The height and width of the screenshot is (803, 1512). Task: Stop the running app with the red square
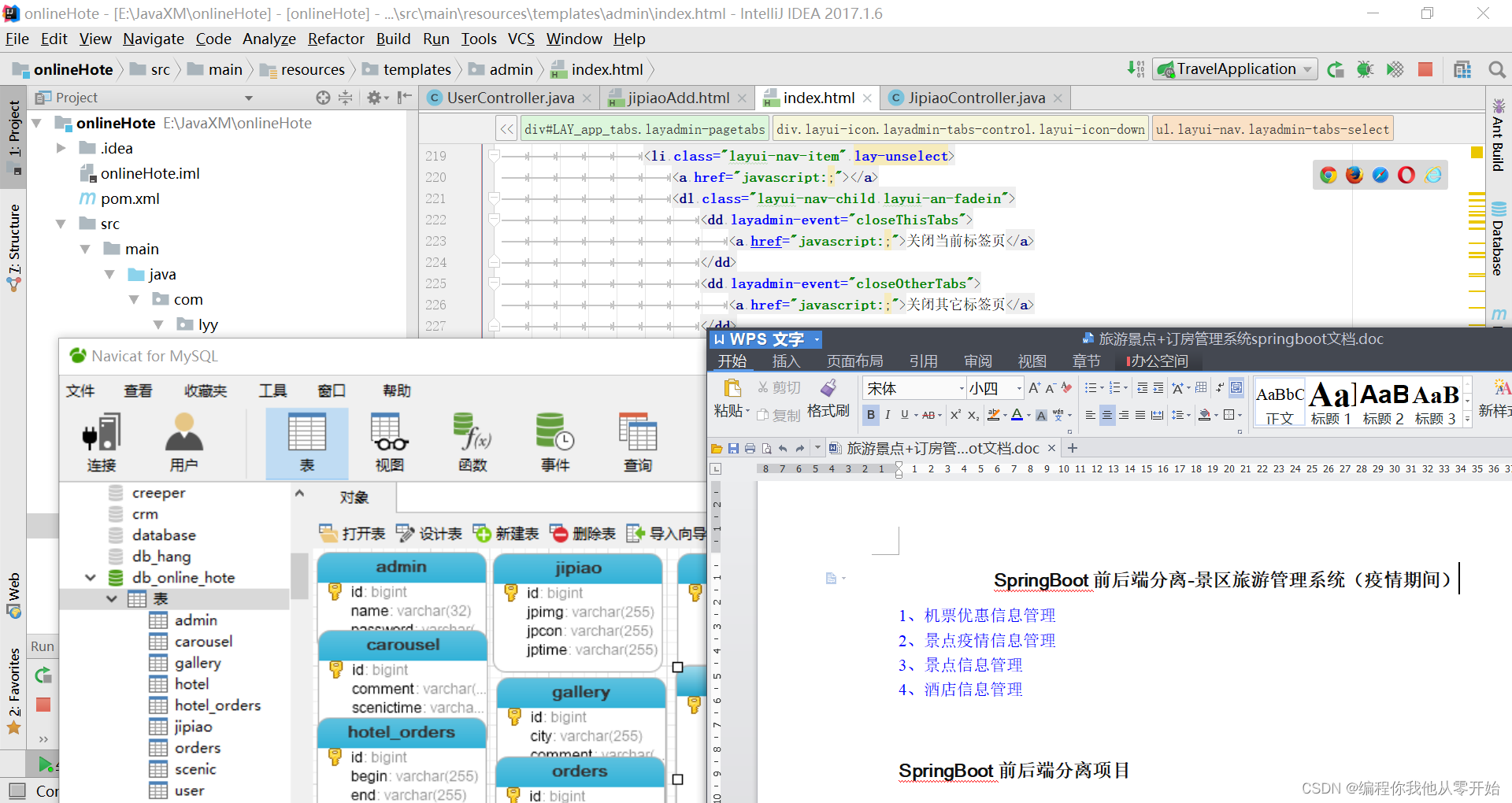pos(1425,70)
